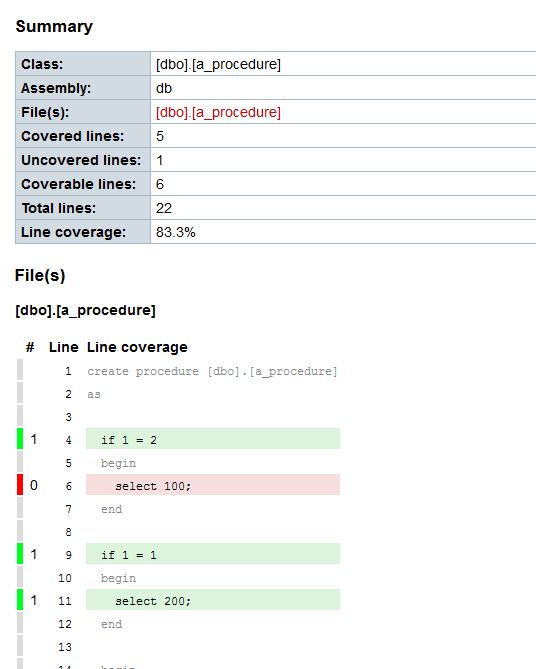Click the hit count 0 beside line 6

pos(34,485)
